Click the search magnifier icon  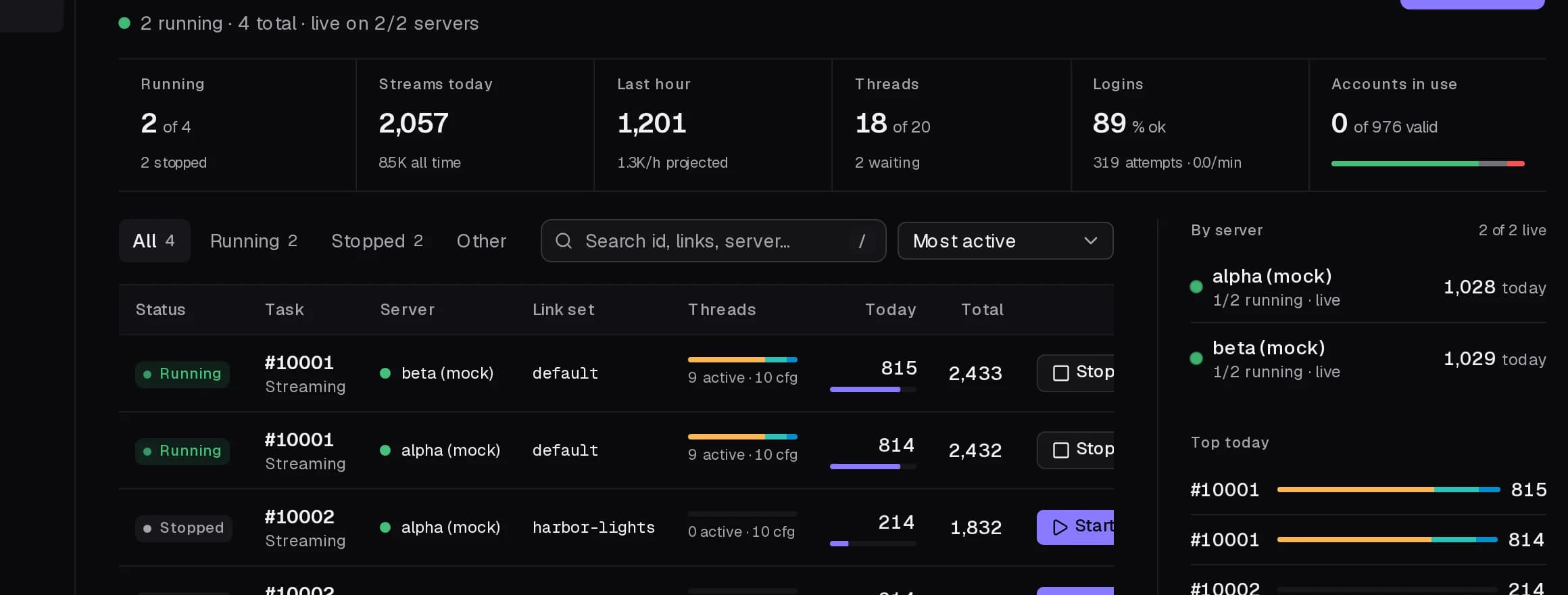[564, 241]
